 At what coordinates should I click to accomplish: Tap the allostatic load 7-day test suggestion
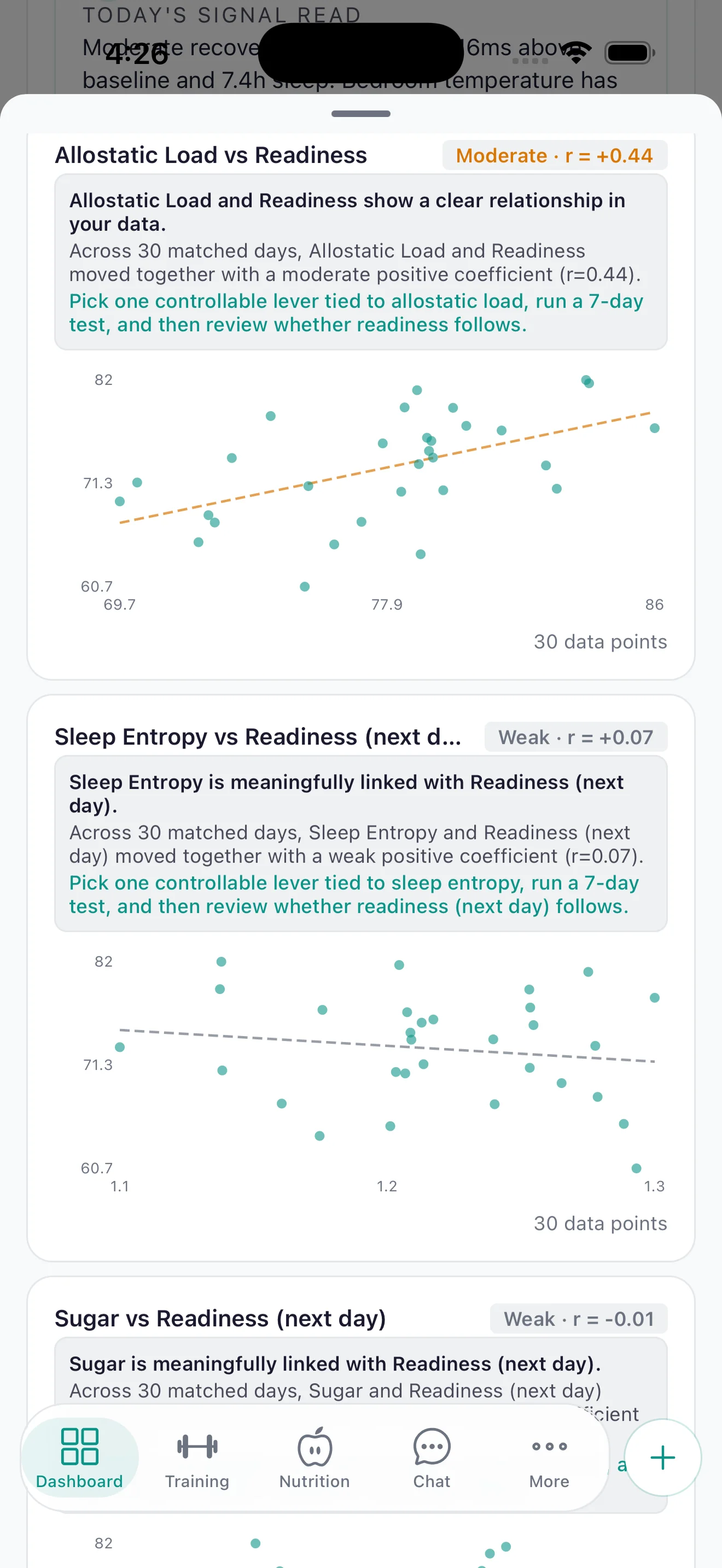pyautogui.click(x=356, y=313)
